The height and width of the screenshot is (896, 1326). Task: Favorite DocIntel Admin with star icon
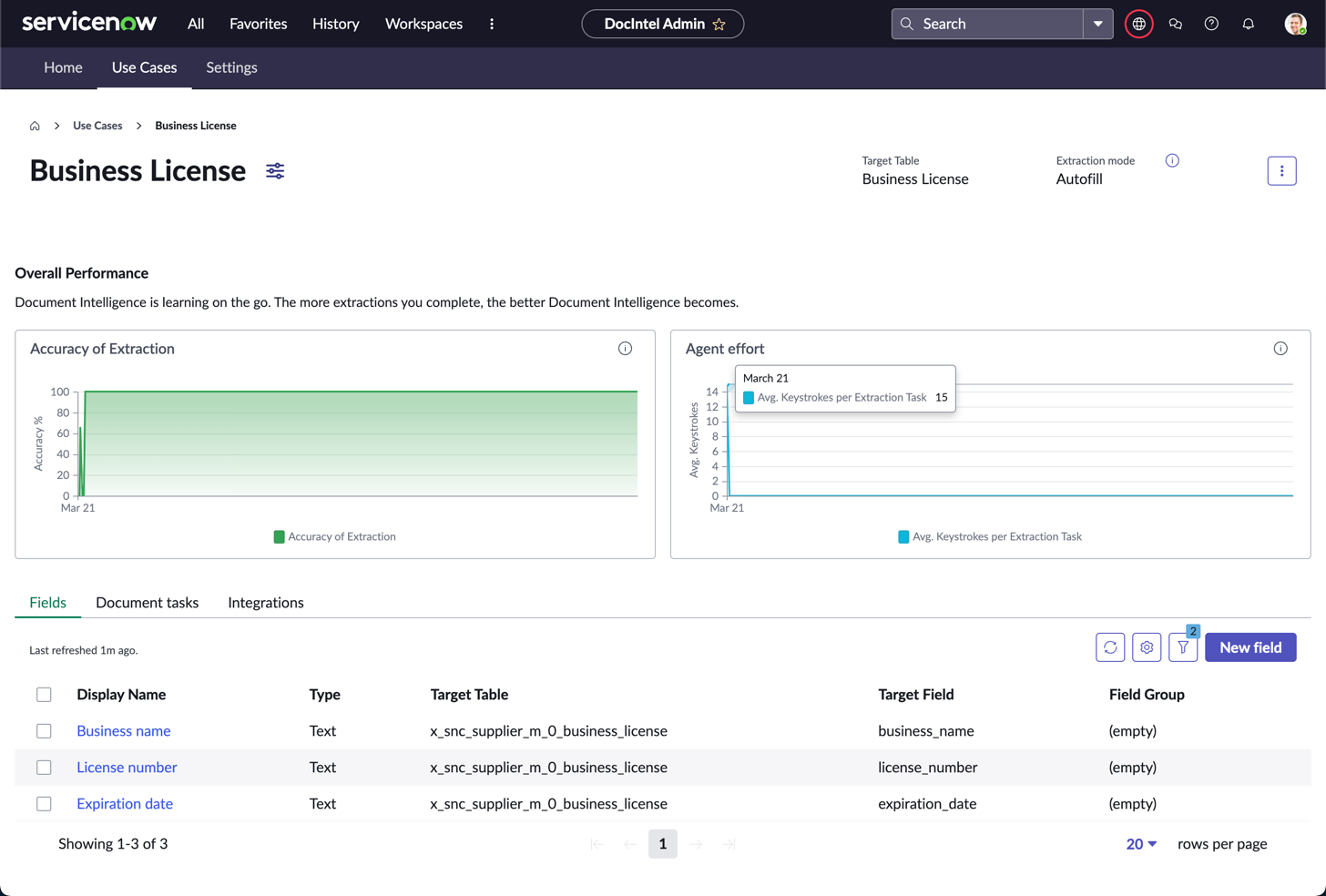click(x=719, y=25)
